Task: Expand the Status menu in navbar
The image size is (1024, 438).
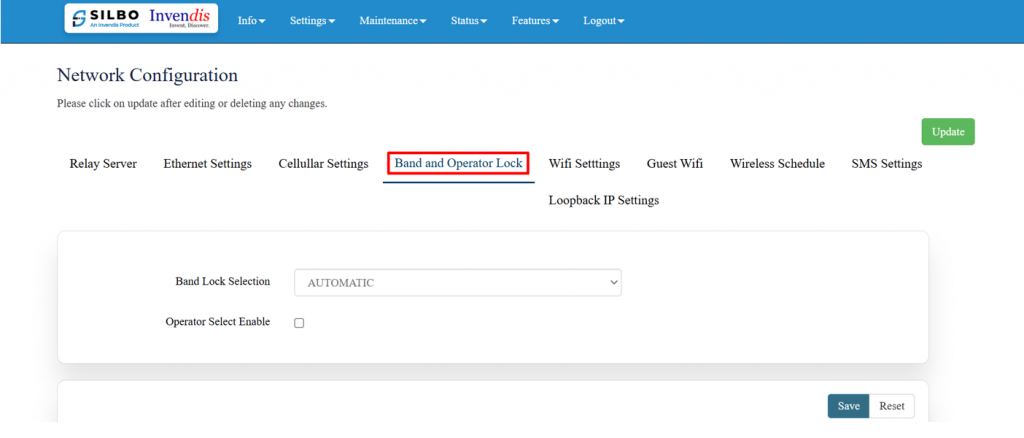Action: [x=469, y=21]
